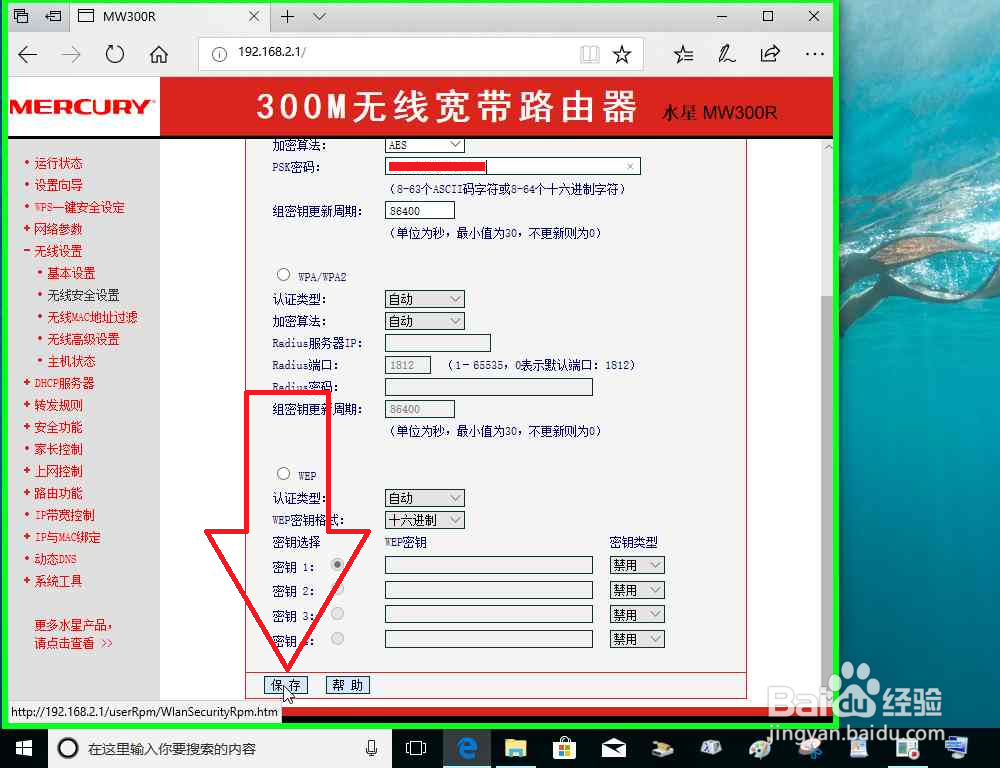Open 密钥类型 dropdown for key 1
The height and width of the screenshot is (768, 1000).
point(636,564)
